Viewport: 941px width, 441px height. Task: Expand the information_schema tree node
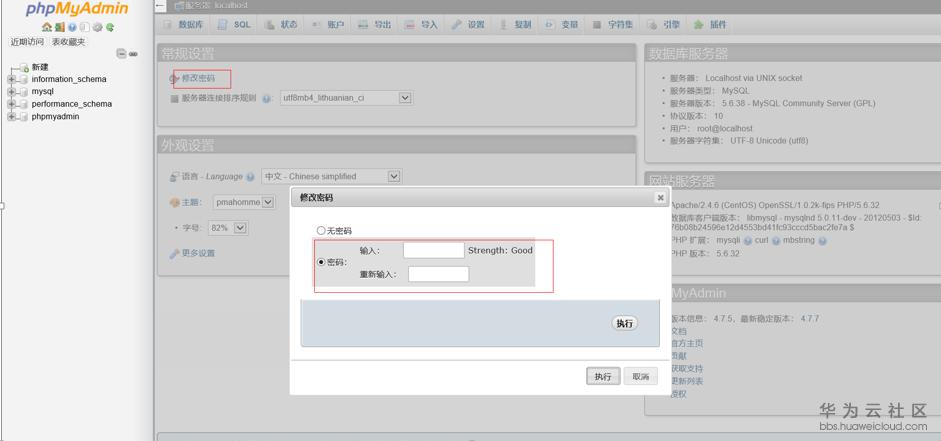point(11,79)
